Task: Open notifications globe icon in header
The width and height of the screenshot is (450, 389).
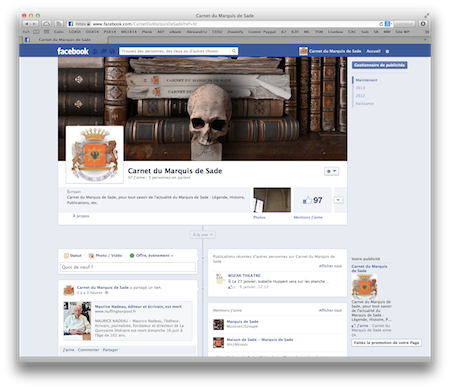Action: pyautogui.click(x=112, y=51)
